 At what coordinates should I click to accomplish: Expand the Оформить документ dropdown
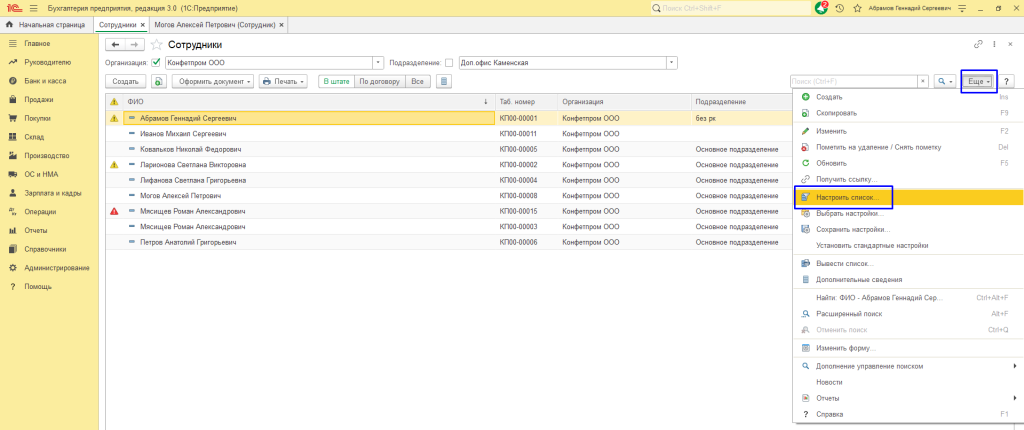tap(212, 81)
